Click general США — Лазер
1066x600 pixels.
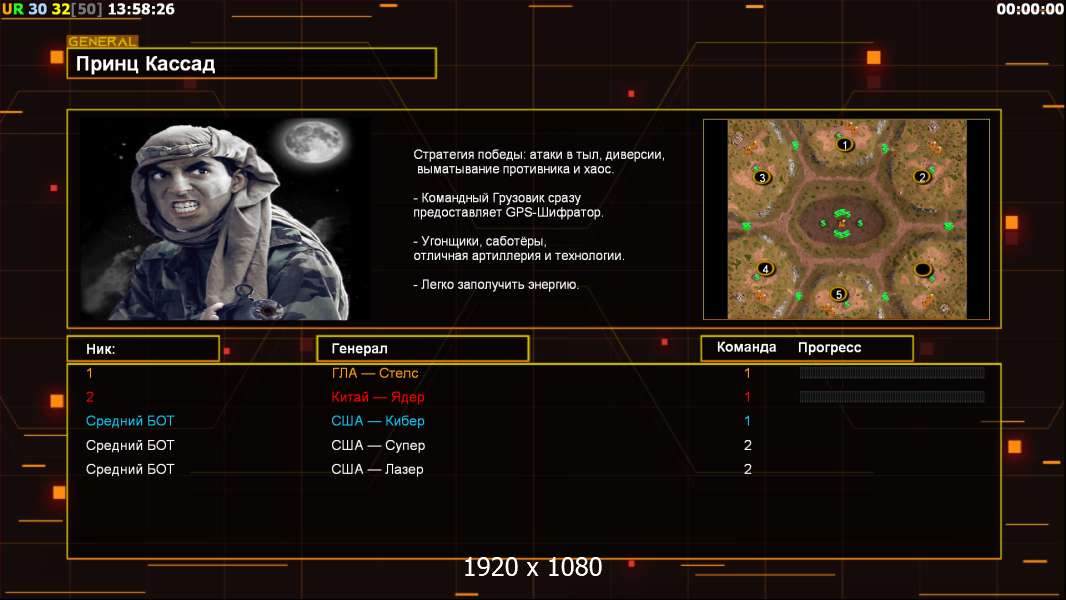point(377,469)
